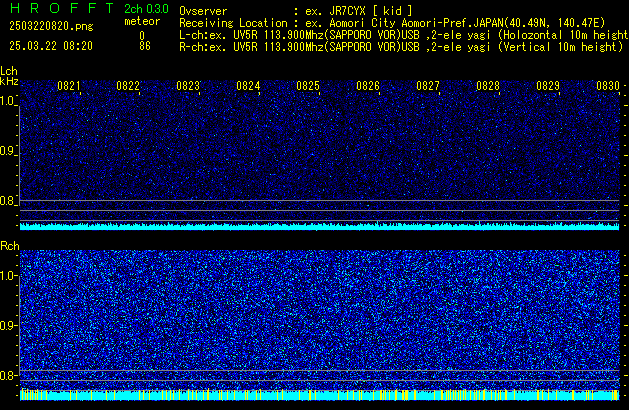
Task: Click the 'Rch' channel label
Action: click(x=10, y=246)
